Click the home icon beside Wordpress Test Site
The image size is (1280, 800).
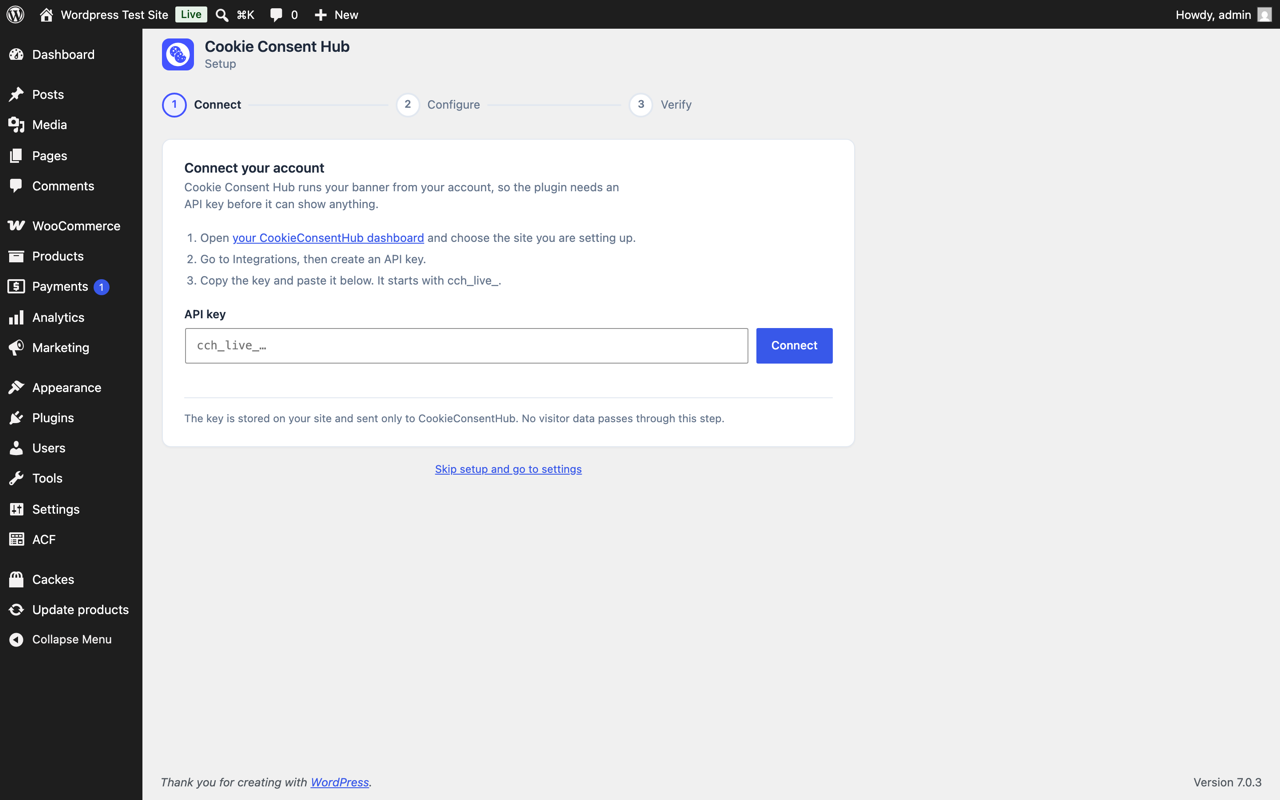46,15
